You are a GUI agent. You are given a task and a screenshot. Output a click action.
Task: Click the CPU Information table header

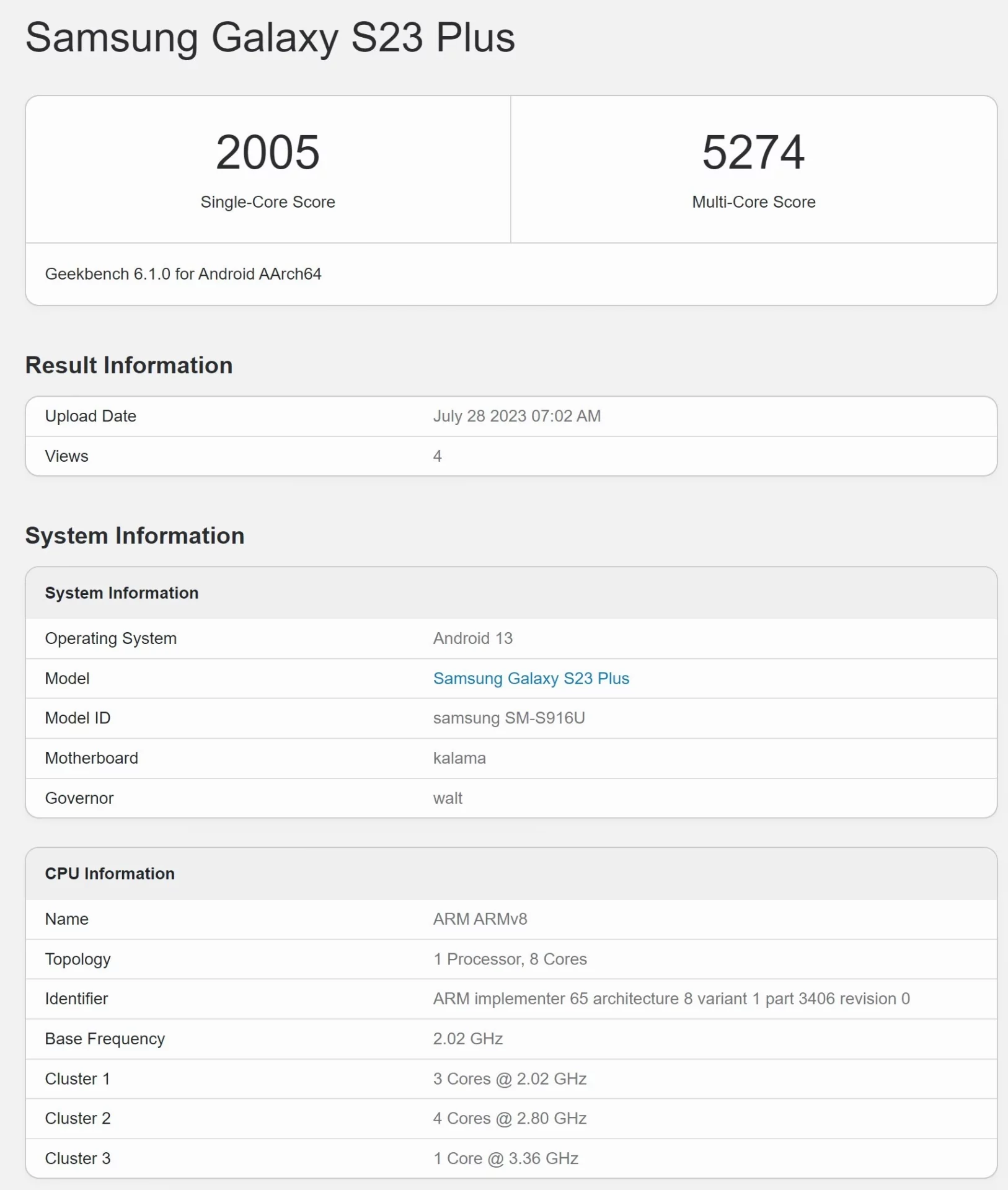click(x=110, y=874)
